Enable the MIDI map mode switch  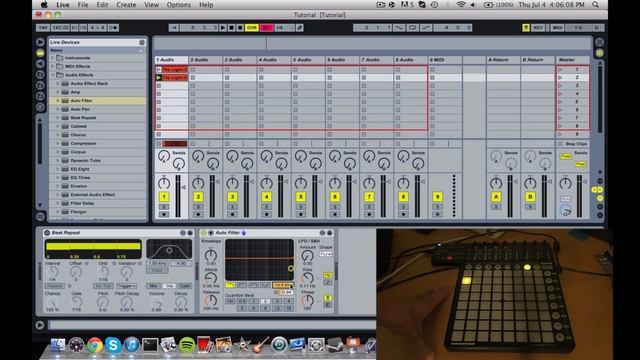(557, 28)
